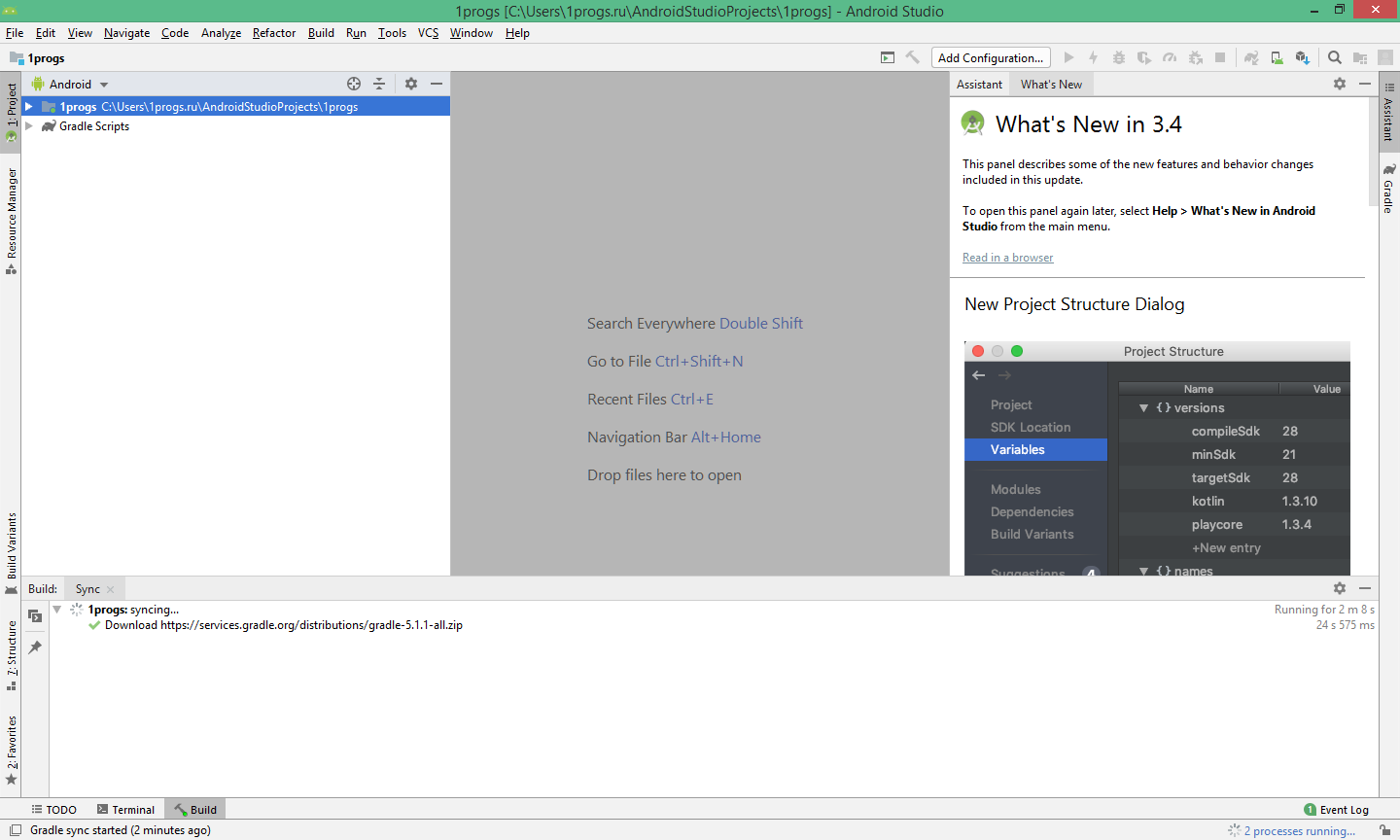1400x840 pixels.
Task: Open Search Everywhere with the magnifier icon
Action: [x=1335, y=57]
